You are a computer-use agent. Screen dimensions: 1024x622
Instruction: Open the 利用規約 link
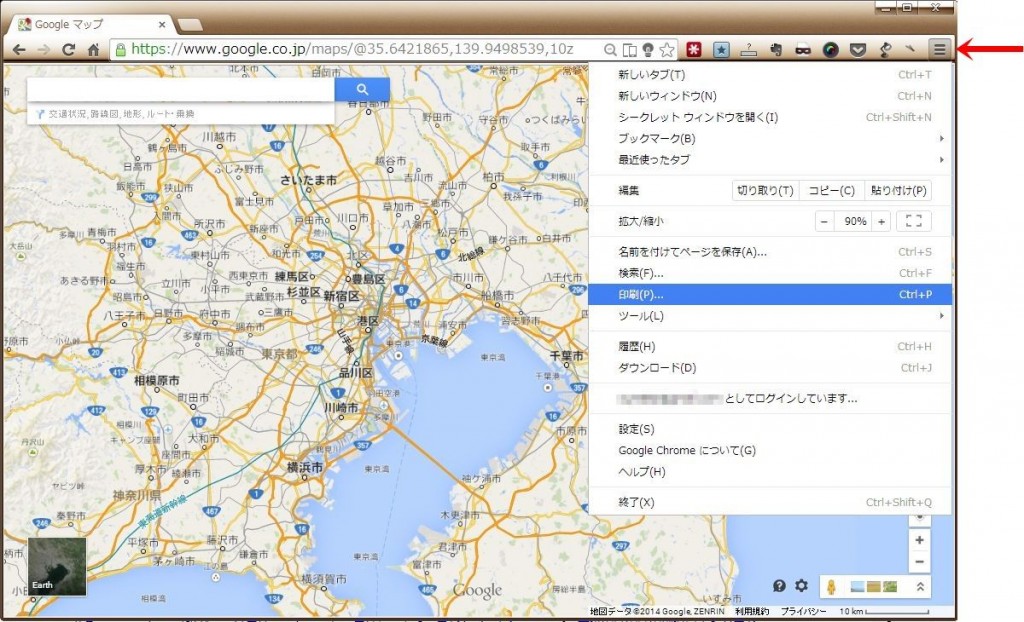tap(752, 612)
